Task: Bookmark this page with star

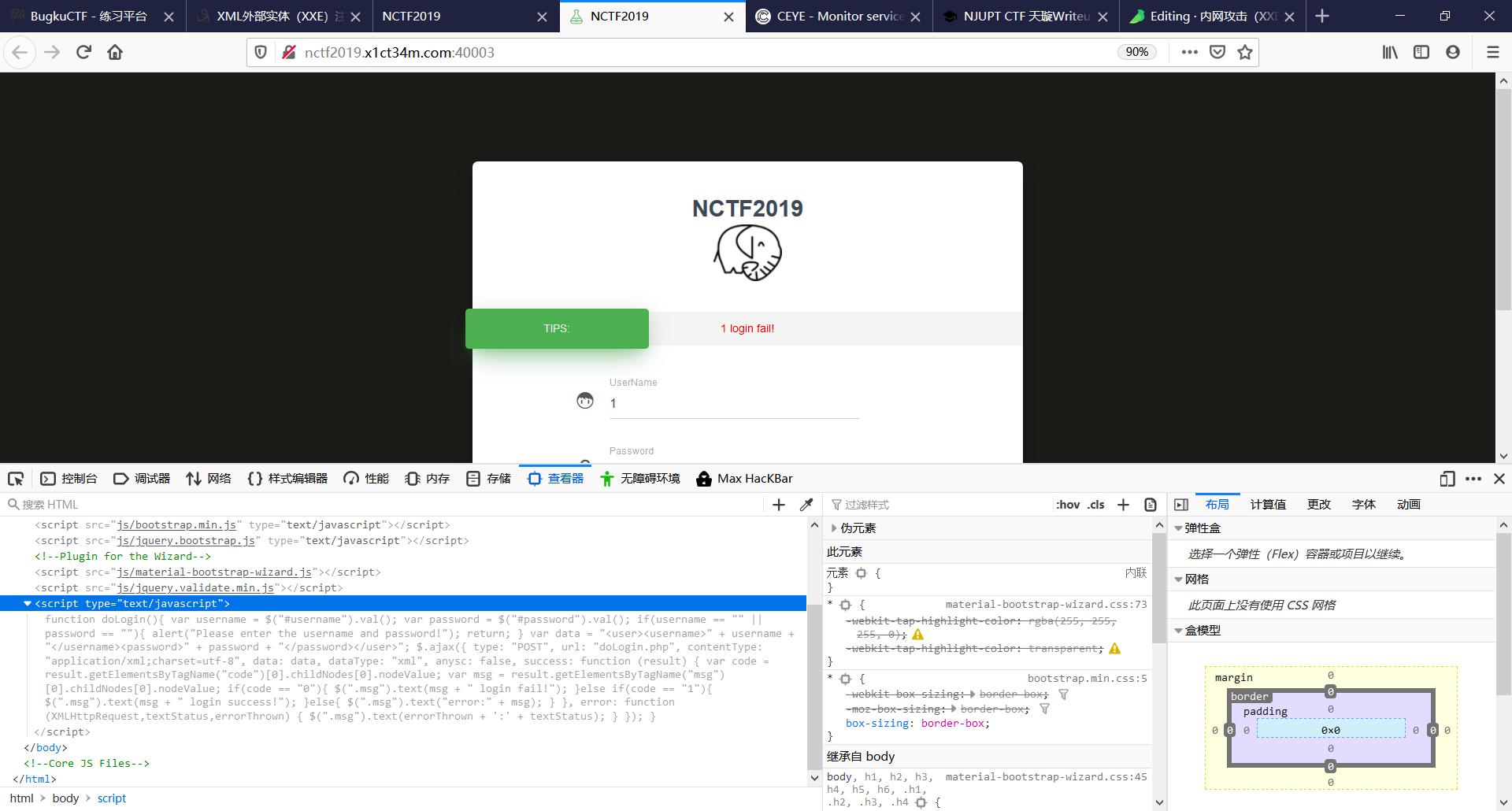Action: (x=1245, y=53)
